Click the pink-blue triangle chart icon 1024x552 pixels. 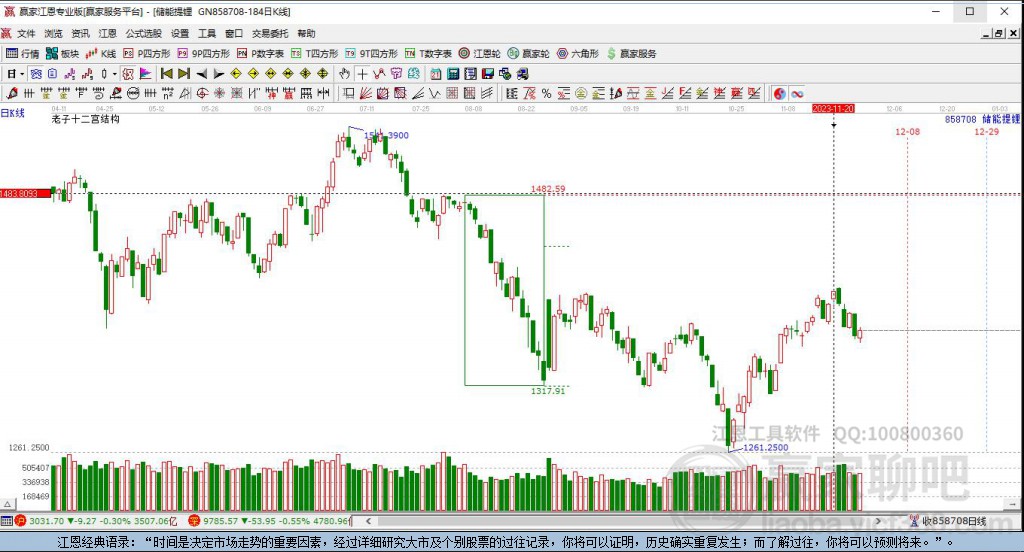point(145,74)
